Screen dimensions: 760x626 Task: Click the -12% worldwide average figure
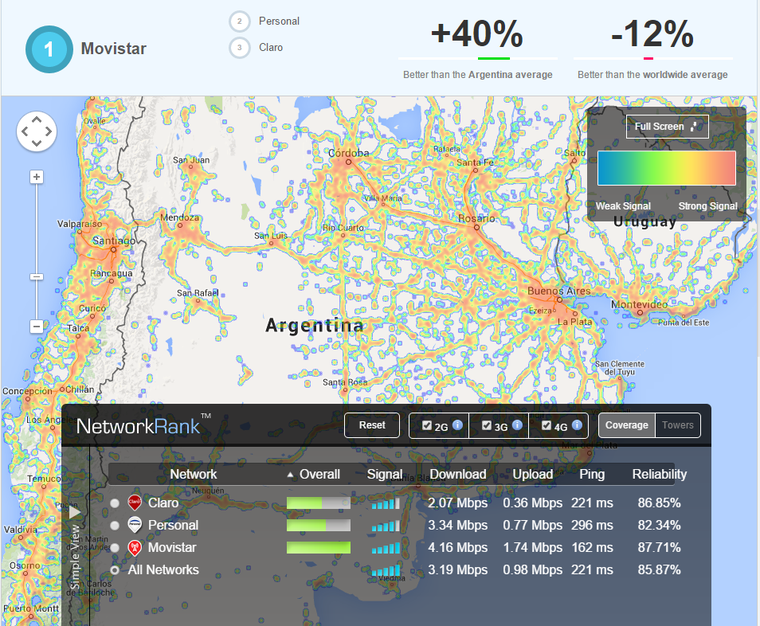[652, 34]
